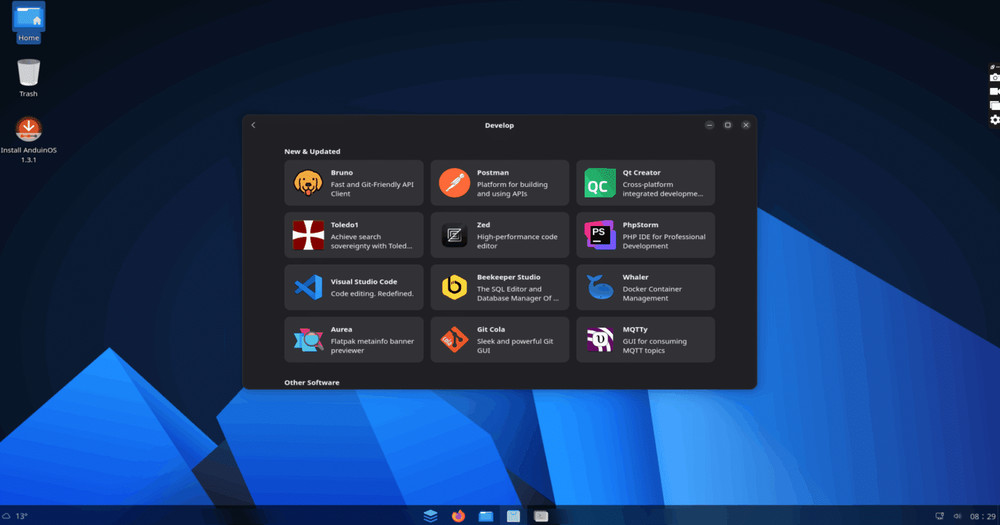Open the Visual Studio Code title

coord(364,282)
